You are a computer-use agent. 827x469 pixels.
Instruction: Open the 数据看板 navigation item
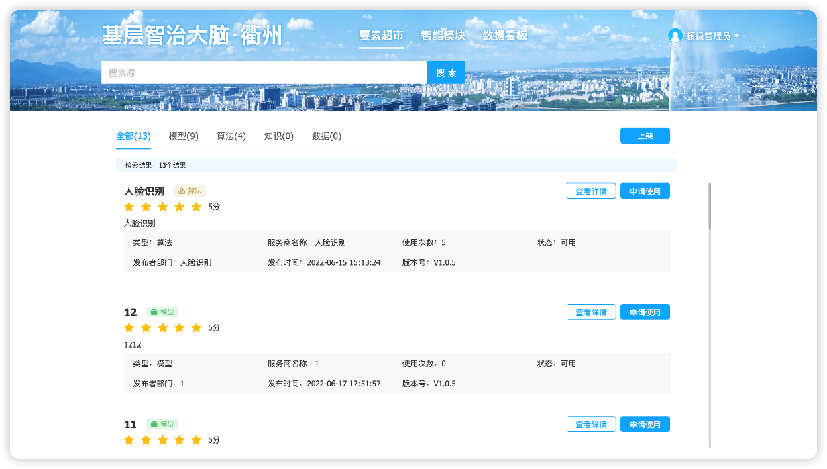[x=504, y=36]
